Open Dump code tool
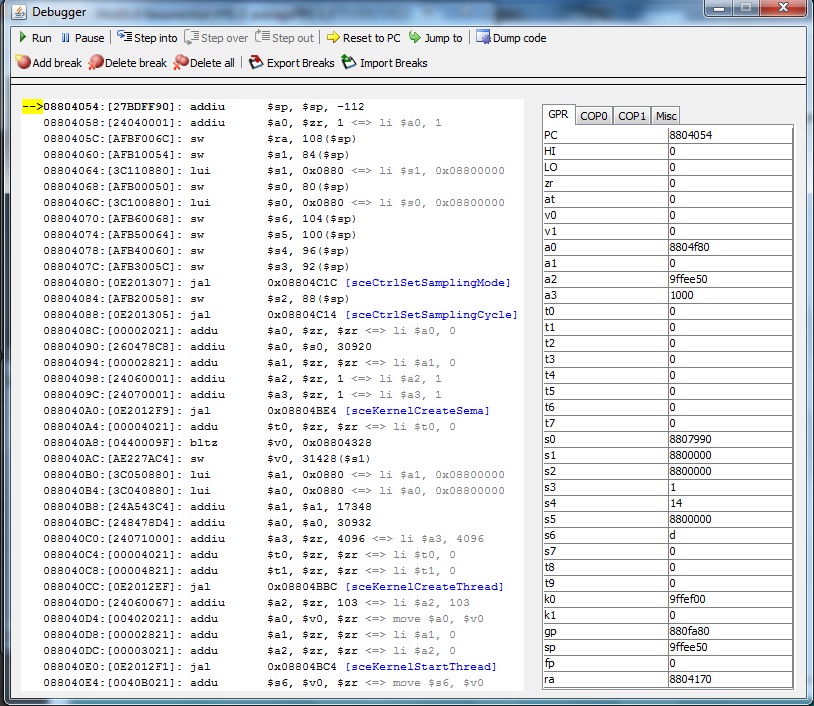 click(484, 38)
